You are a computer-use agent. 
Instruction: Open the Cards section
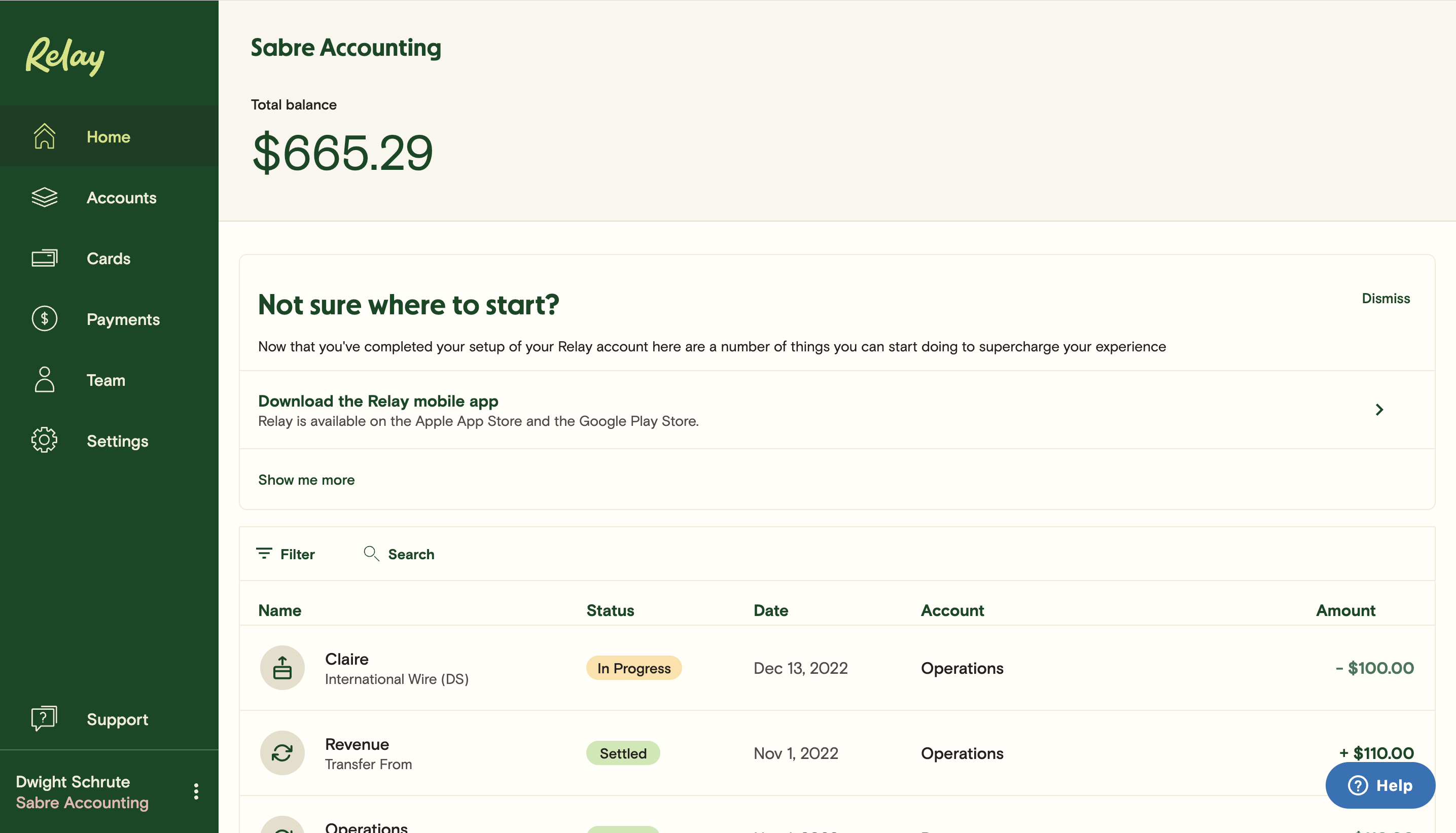point(109,258)
